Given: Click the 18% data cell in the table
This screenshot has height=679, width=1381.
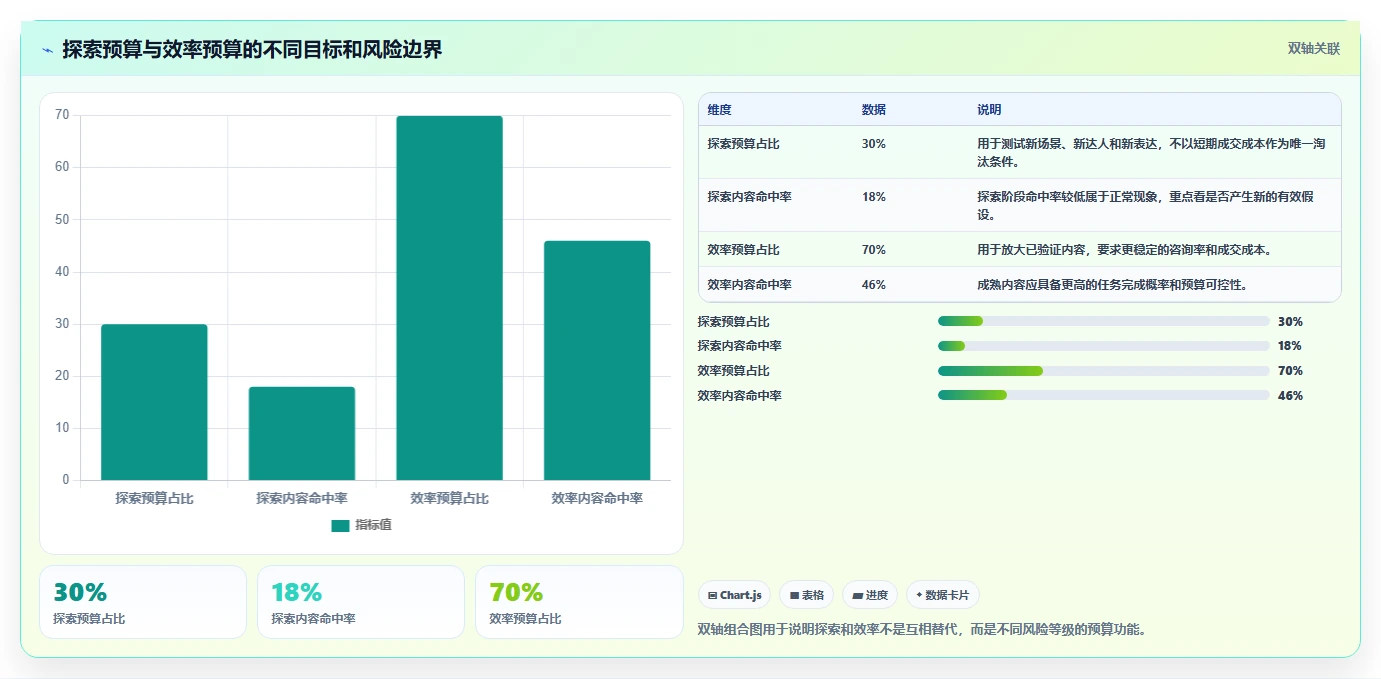Looking at the screenshot, I should click(x=873, y=197).
